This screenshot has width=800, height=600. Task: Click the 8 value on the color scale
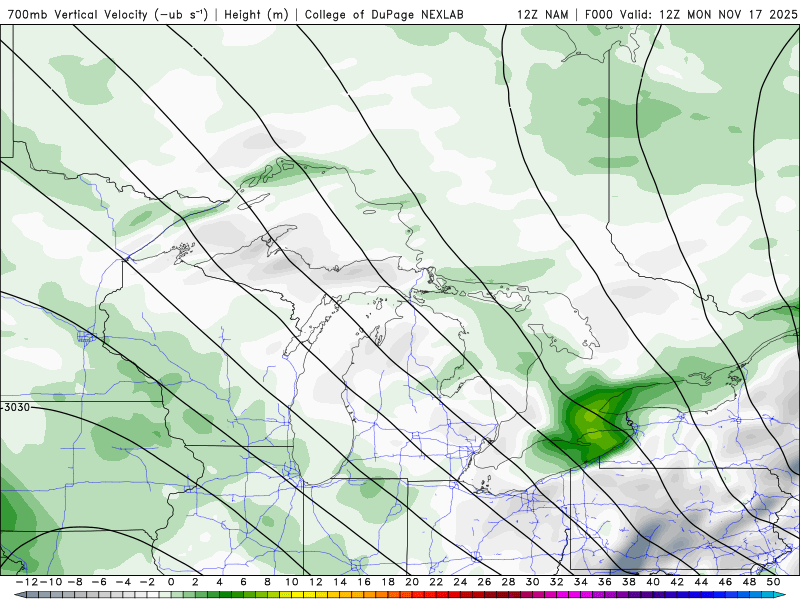[267, 582]
